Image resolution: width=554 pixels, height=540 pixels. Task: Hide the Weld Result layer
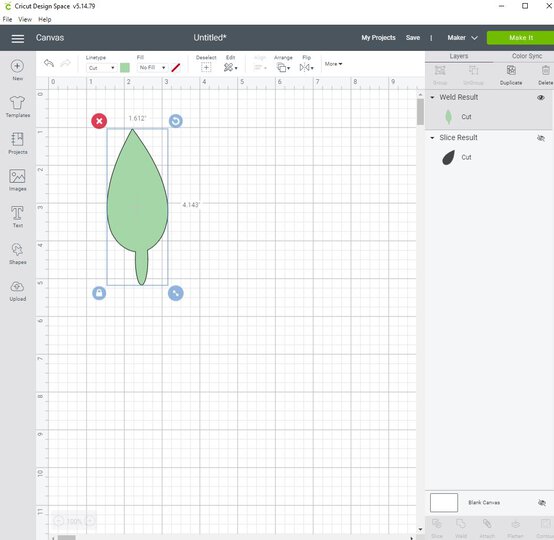point(541,98)
